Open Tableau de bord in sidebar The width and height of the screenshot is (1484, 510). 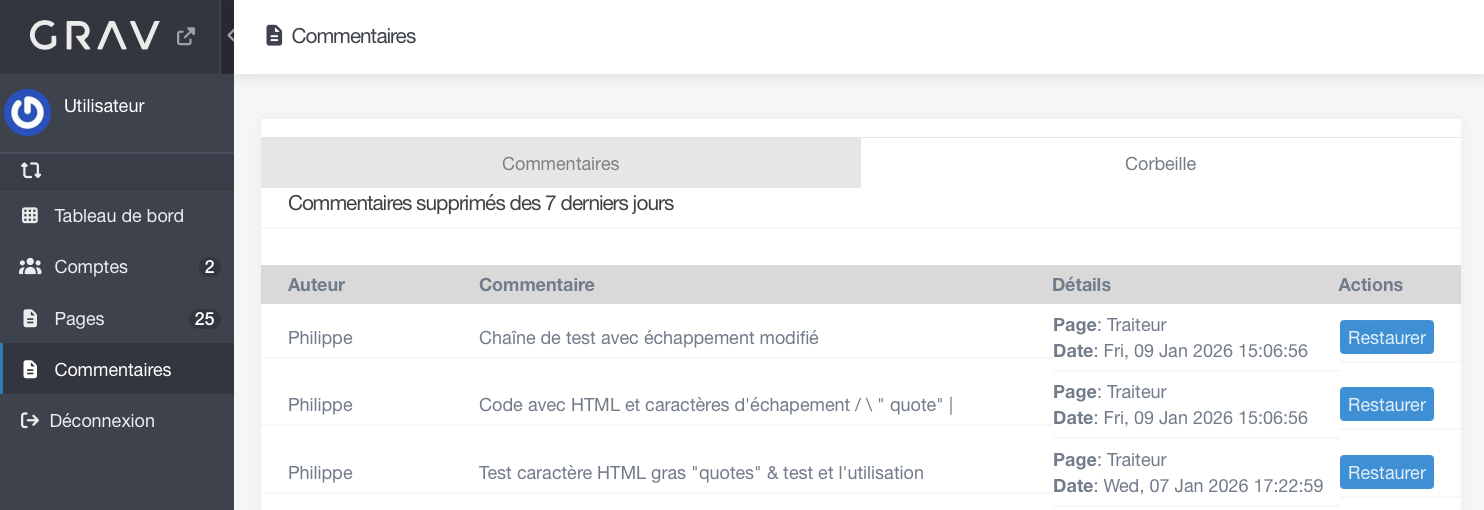coord(117,216)
